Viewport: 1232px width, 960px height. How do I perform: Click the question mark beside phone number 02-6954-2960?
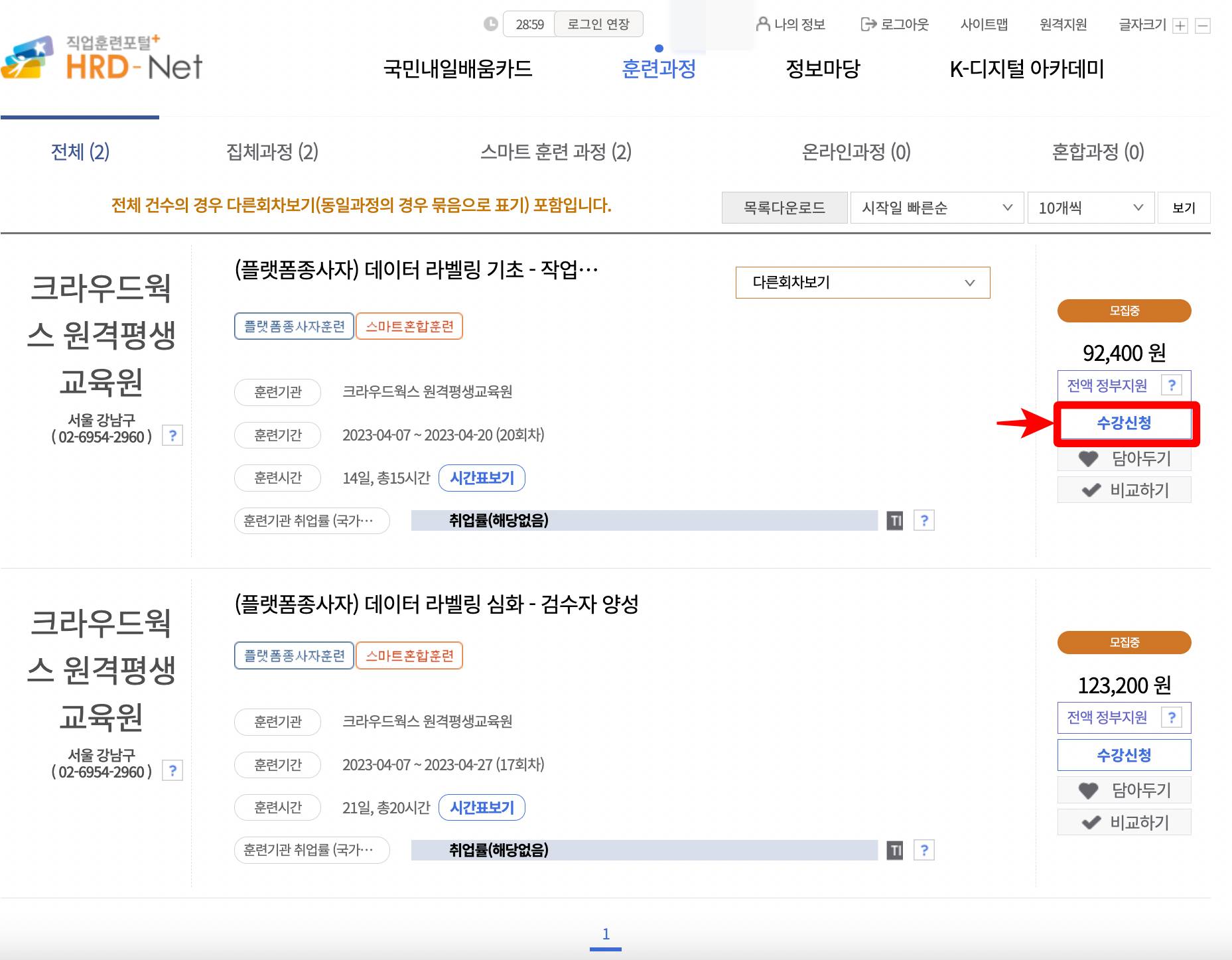(173, 436)
